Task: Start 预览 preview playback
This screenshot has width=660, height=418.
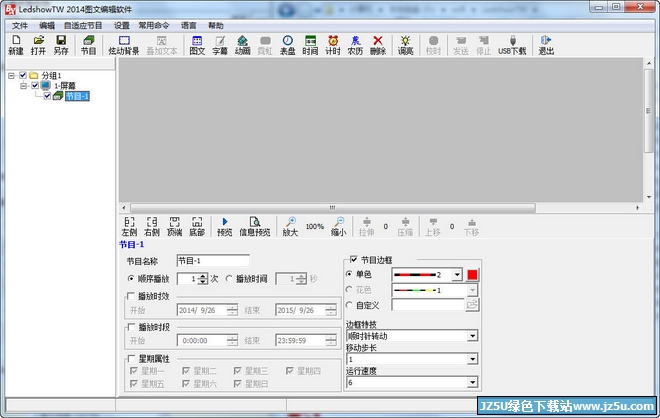Action: [x=225, y=226]
